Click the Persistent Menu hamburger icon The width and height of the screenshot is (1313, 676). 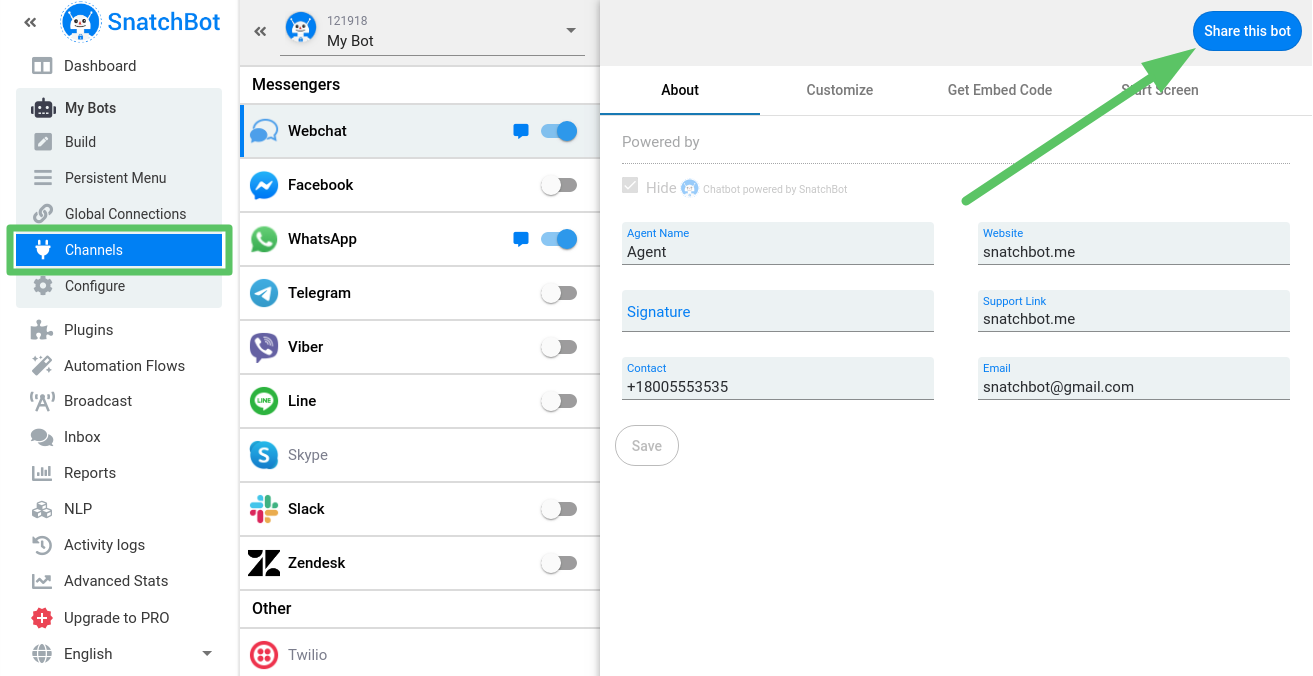[43, 178]
